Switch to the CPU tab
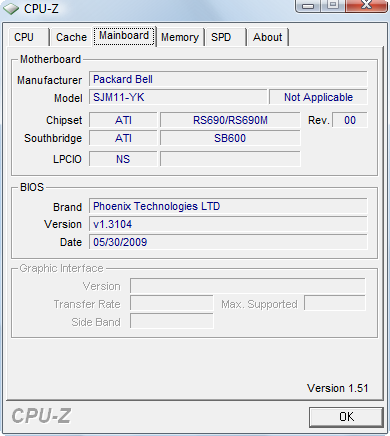The width and height of the screenshot is (390, 436). [29, 37]
